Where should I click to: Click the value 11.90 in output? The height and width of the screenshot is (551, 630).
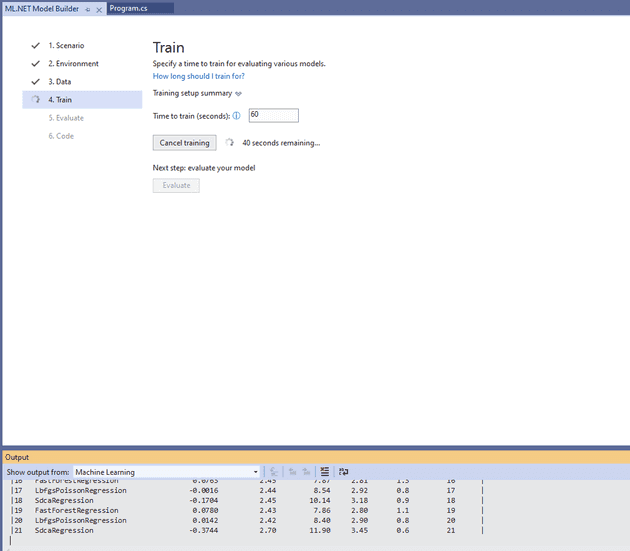[320, 531]
